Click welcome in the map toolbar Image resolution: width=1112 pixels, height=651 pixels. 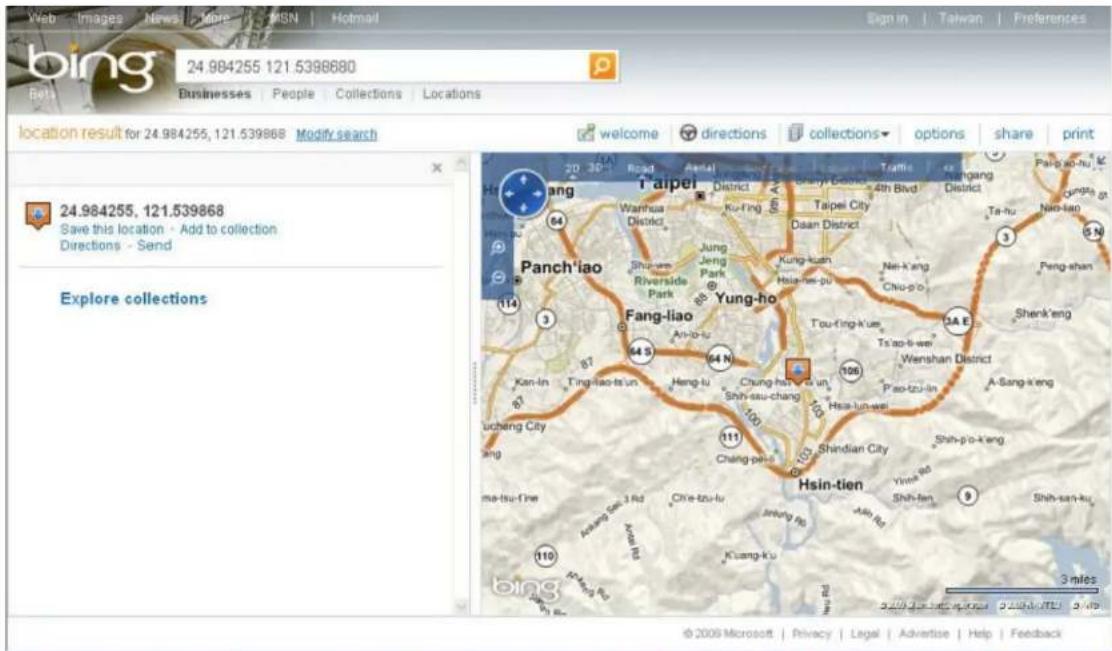629,134
